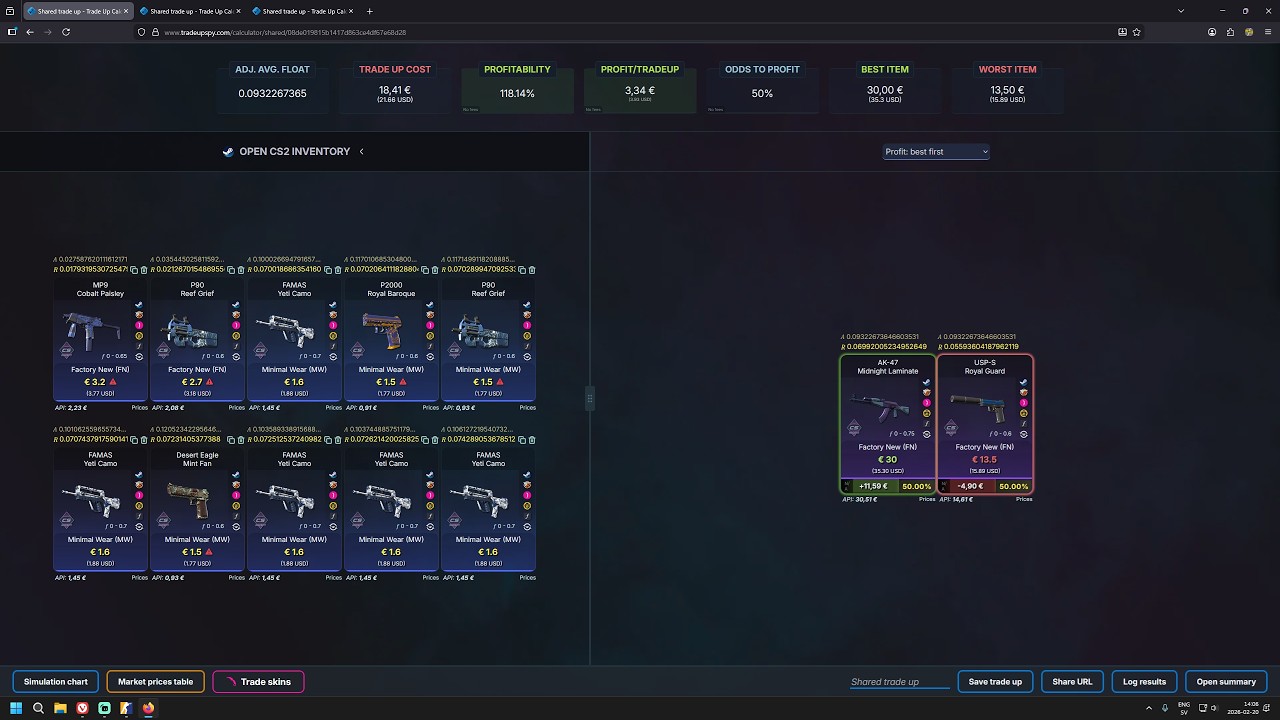
Task: Copy the Desert Eagle Mint Fan float
Action: tap(231, 440)
